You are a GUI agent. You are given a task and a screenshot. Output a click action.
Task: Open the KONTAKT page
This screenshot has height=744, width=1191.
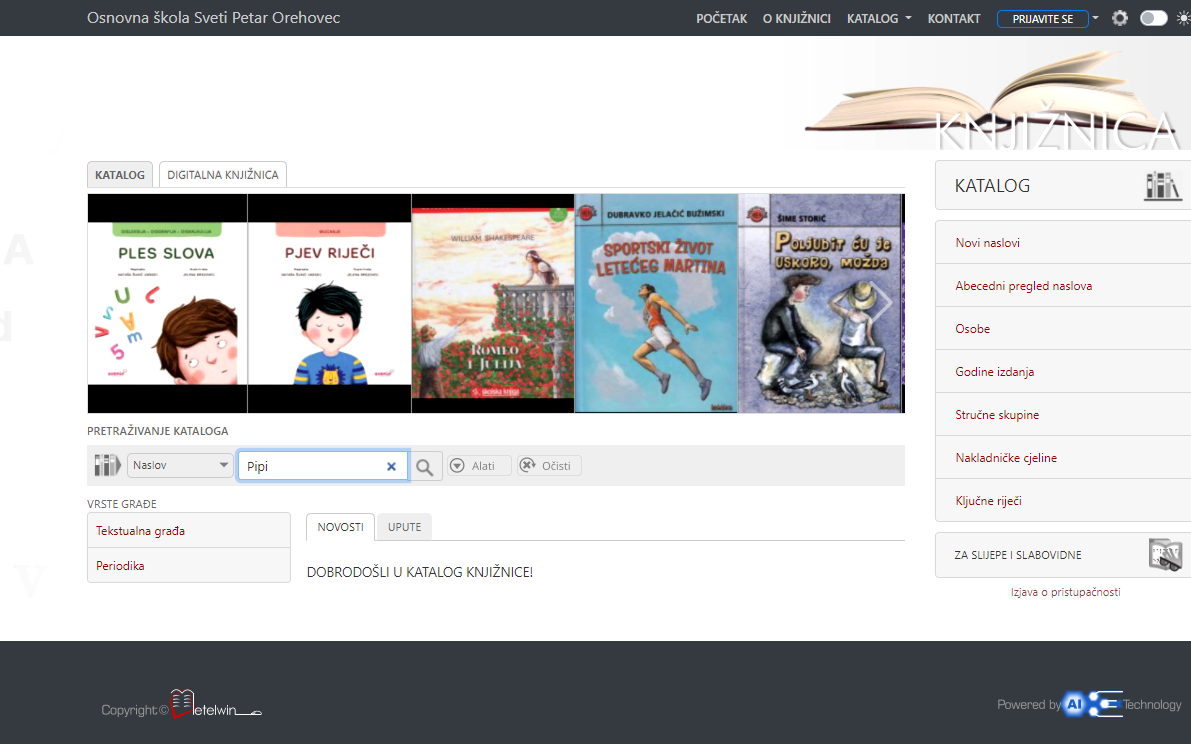coord(954,18)
